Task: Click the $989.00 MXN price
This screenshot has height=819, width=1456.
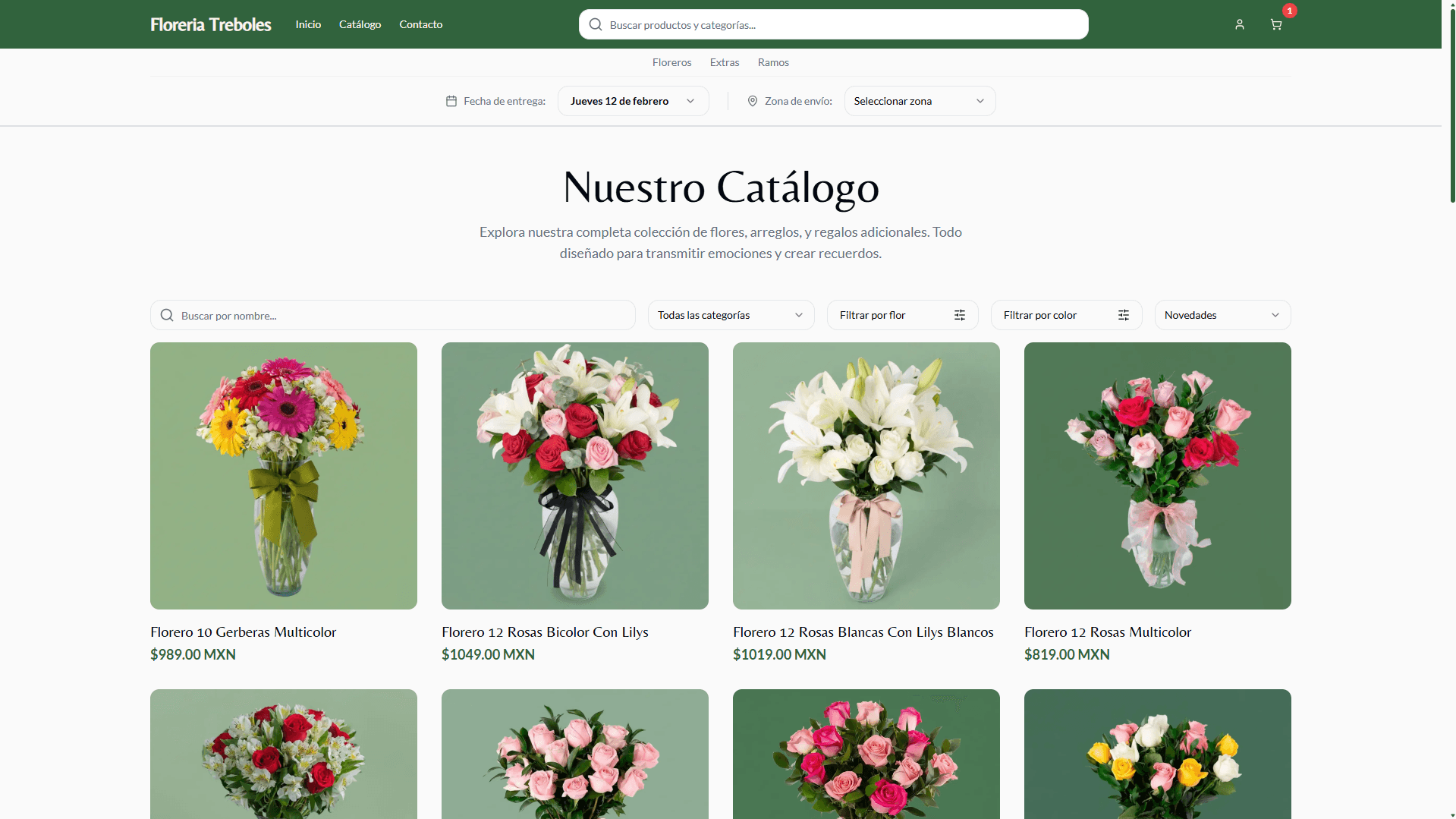Action: point(193,654)
